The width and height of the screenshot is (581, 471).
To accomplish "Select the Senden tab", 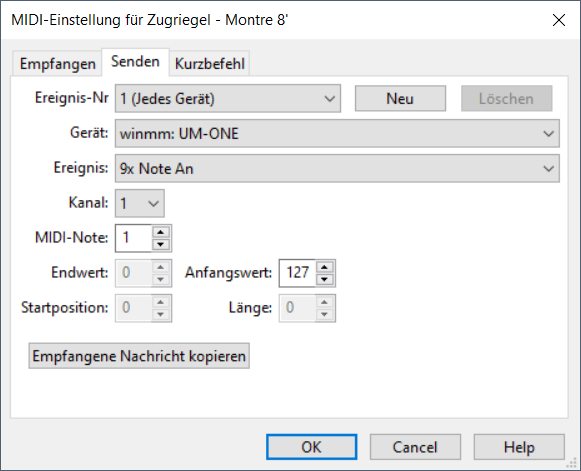I will coord(135,62).
